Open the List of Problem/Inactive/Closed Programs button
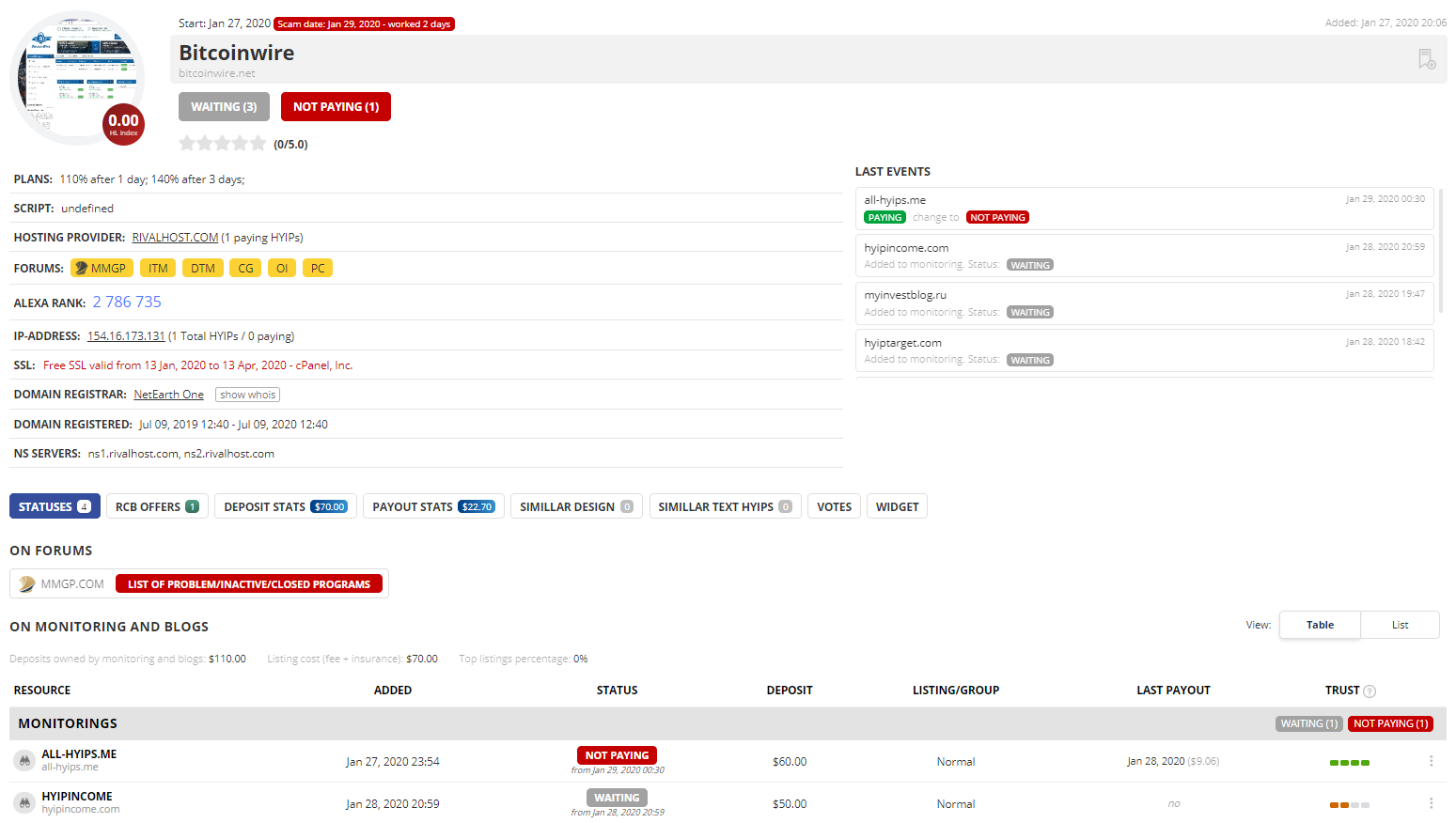1456x823 pixels. [x=249, y=583]
